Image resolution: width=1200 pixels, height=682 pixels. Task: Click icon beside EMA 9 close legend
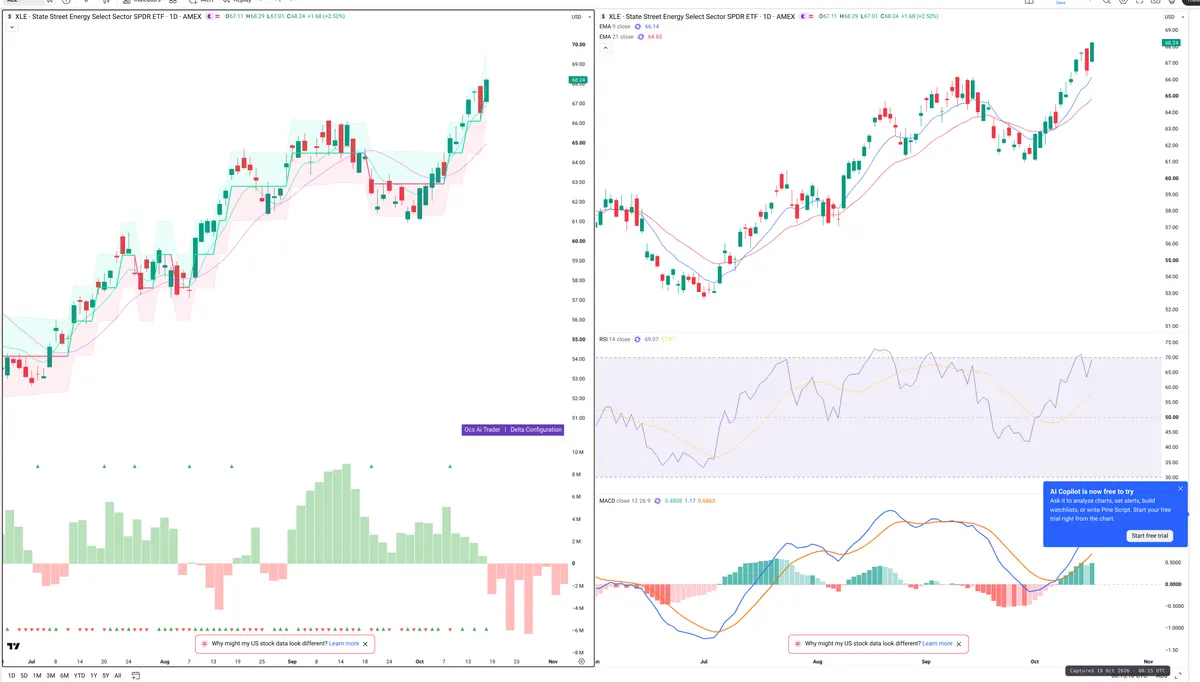(x=639, y=27)
